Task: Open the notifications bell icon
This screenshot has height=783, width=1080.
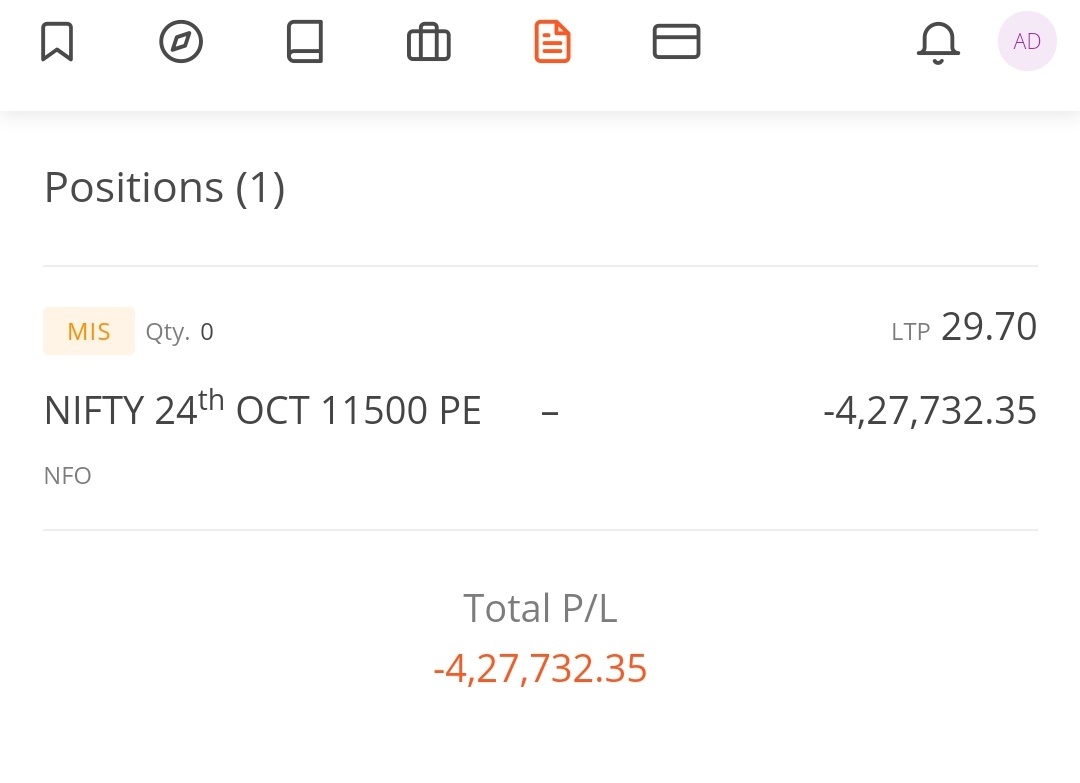Action: [x=938, y=43]
